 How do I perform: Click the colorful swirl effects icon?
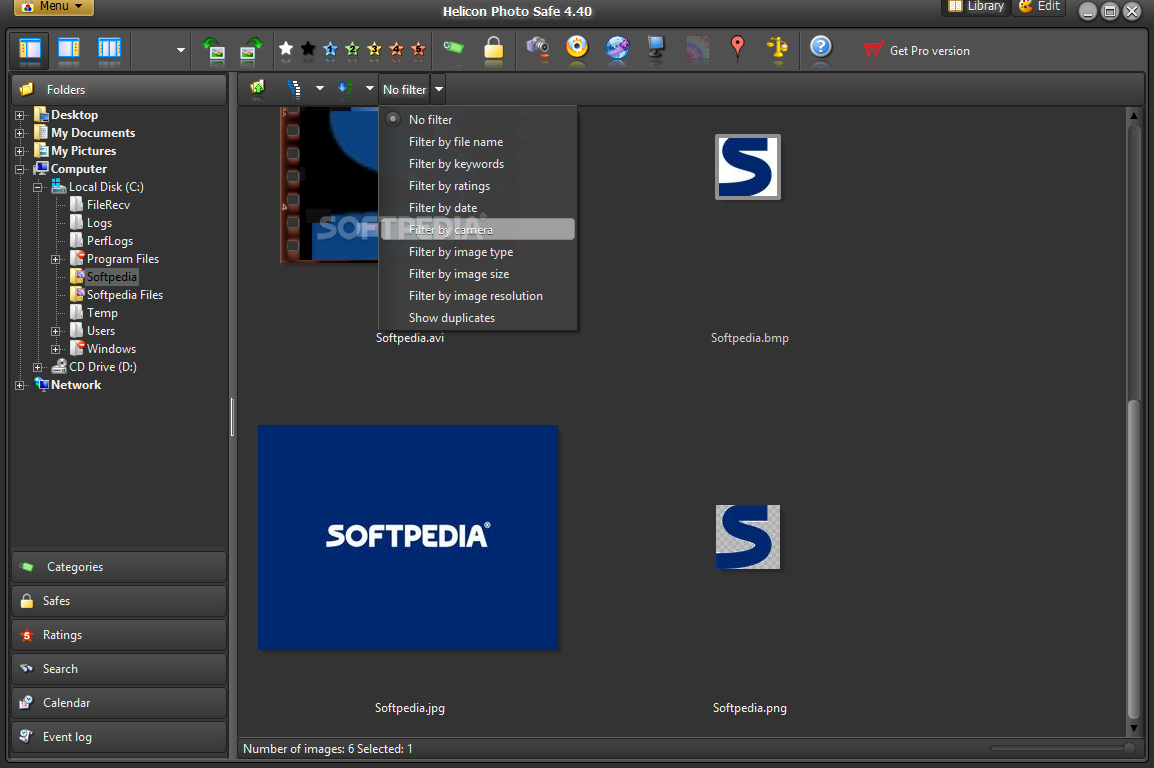(698, 49)
